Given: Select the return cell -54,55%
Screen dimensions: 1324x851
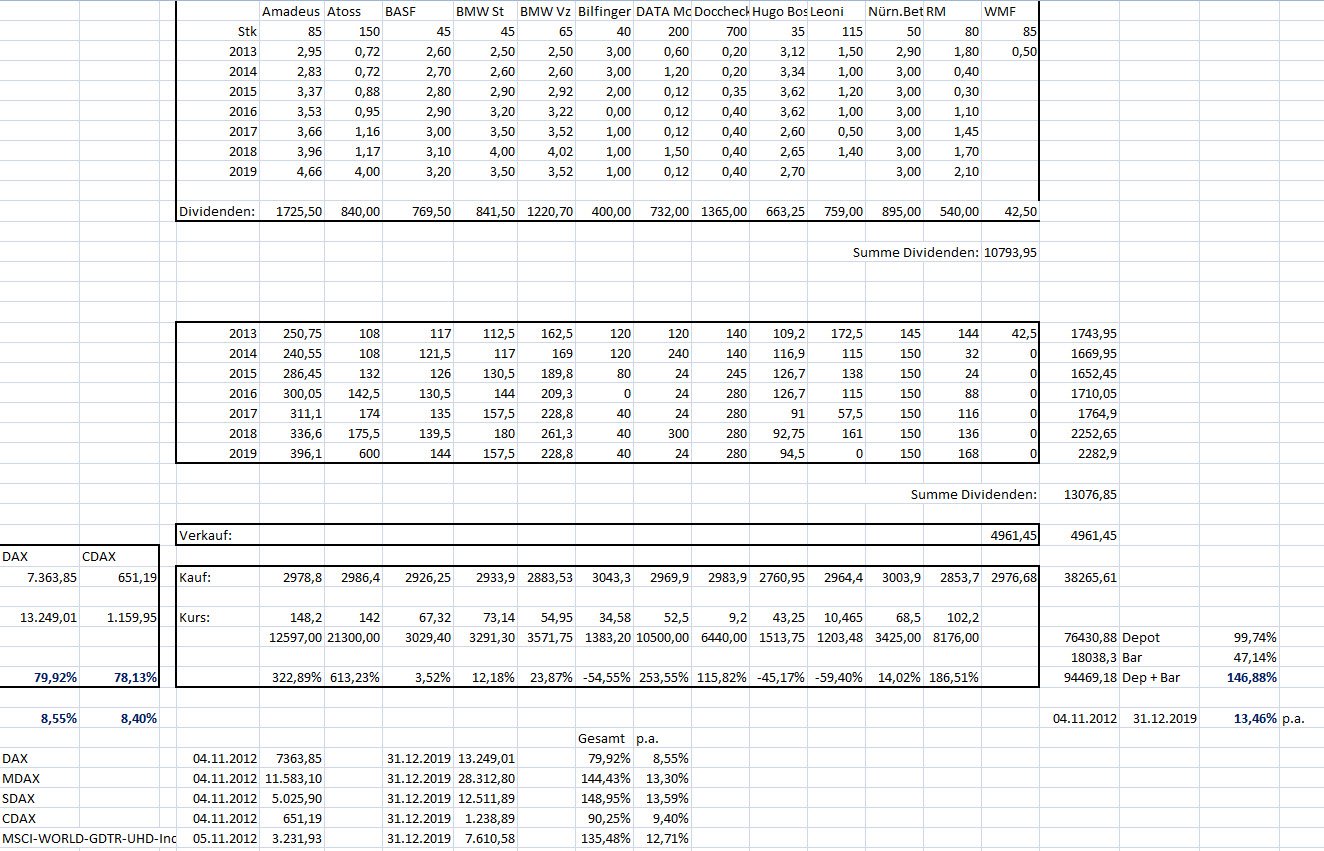Looking at the screenshot, I should pyautogui.click(x=607, y=678).
